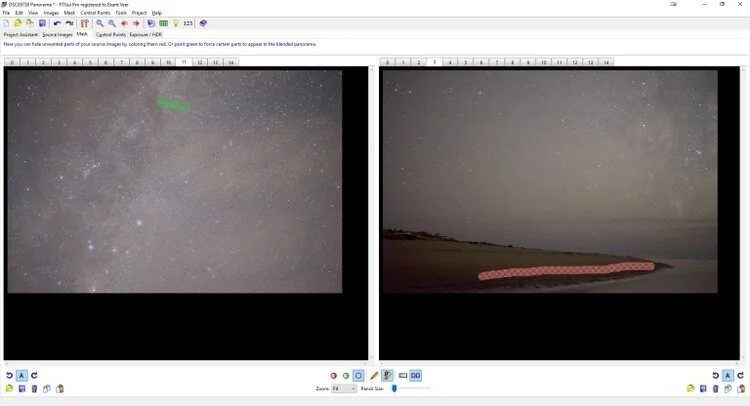
Task: Open the Images menu
Action: pos(51,13)
